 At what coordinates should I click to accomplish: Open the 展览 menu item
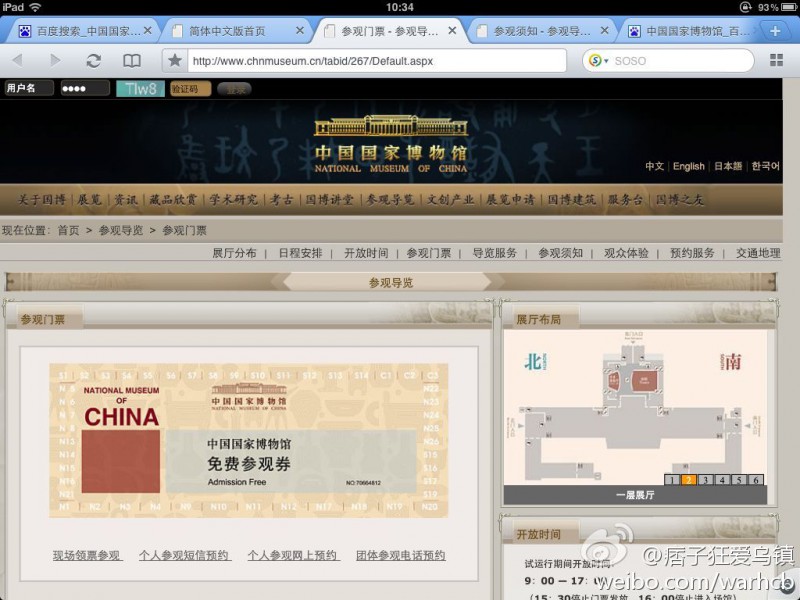coord(89,199)
